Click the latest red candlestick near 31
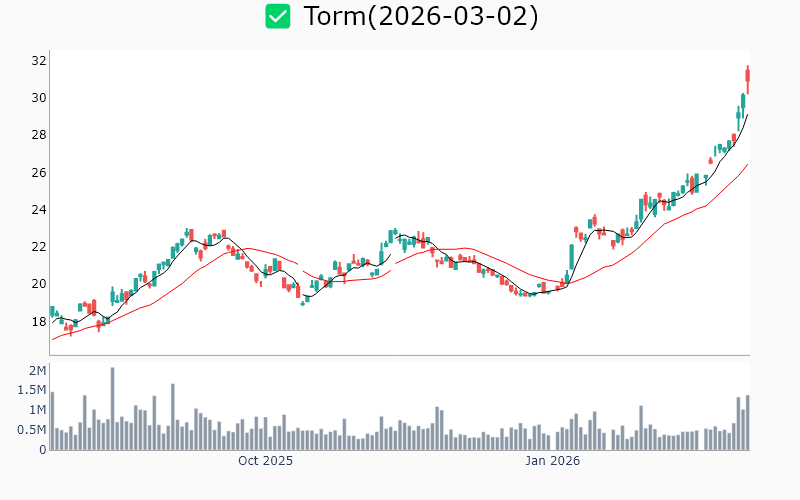The height and width of the screenshot is (500, 800). coord(747,78)
